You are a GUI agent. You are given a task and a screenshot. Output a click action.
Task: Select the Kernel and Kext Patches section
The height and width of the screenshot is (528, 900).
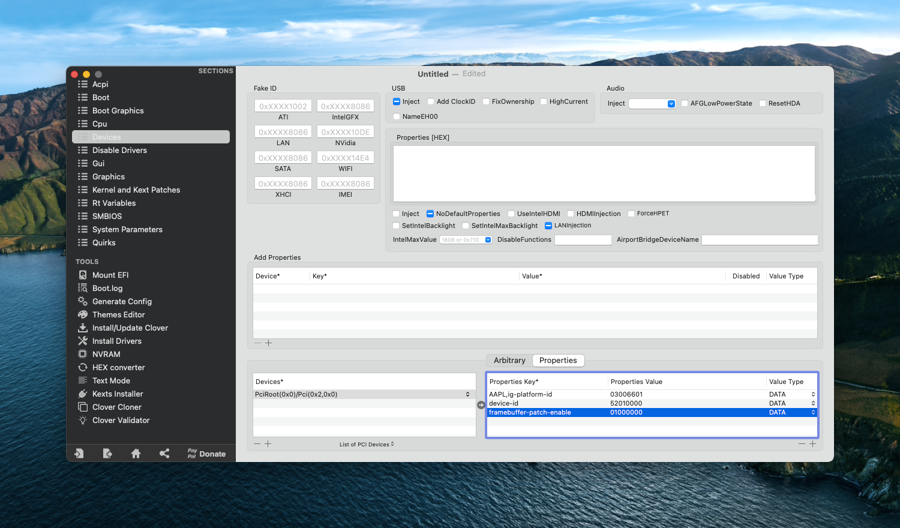136,190
